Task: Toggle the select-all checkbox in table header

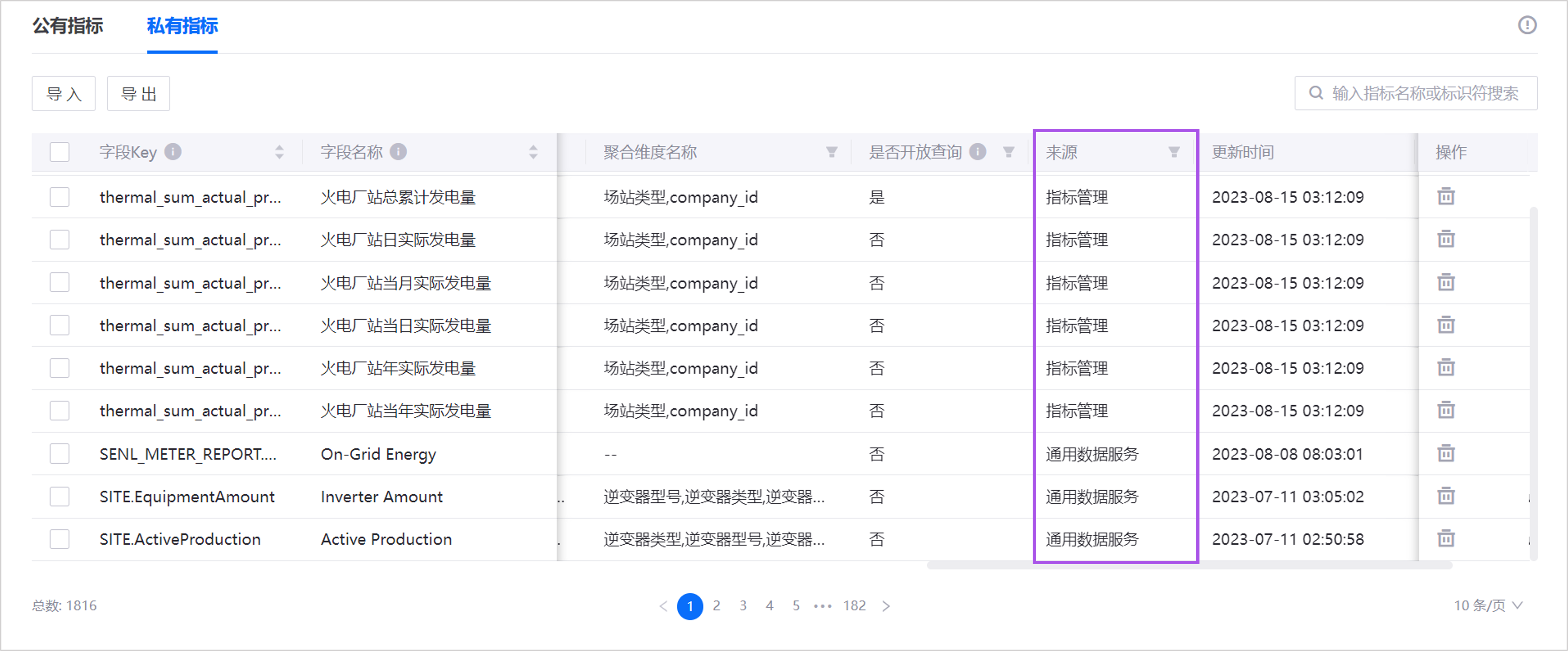Action: click(60, 151)
